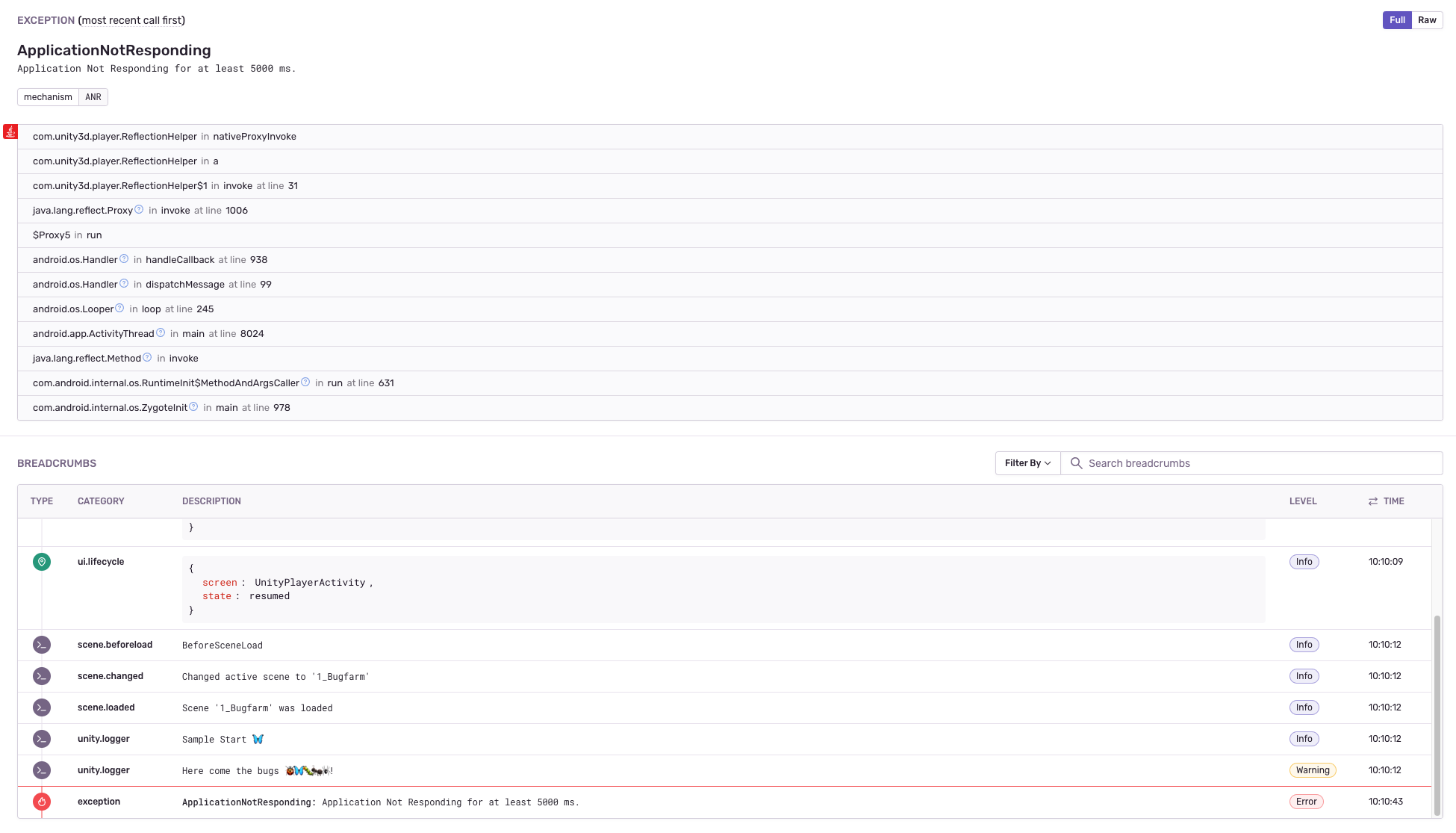Click the magnifying glass in the breadcrumb search
The width and height of the screenshot is (1456, 833).
(x=1076, y=463)
